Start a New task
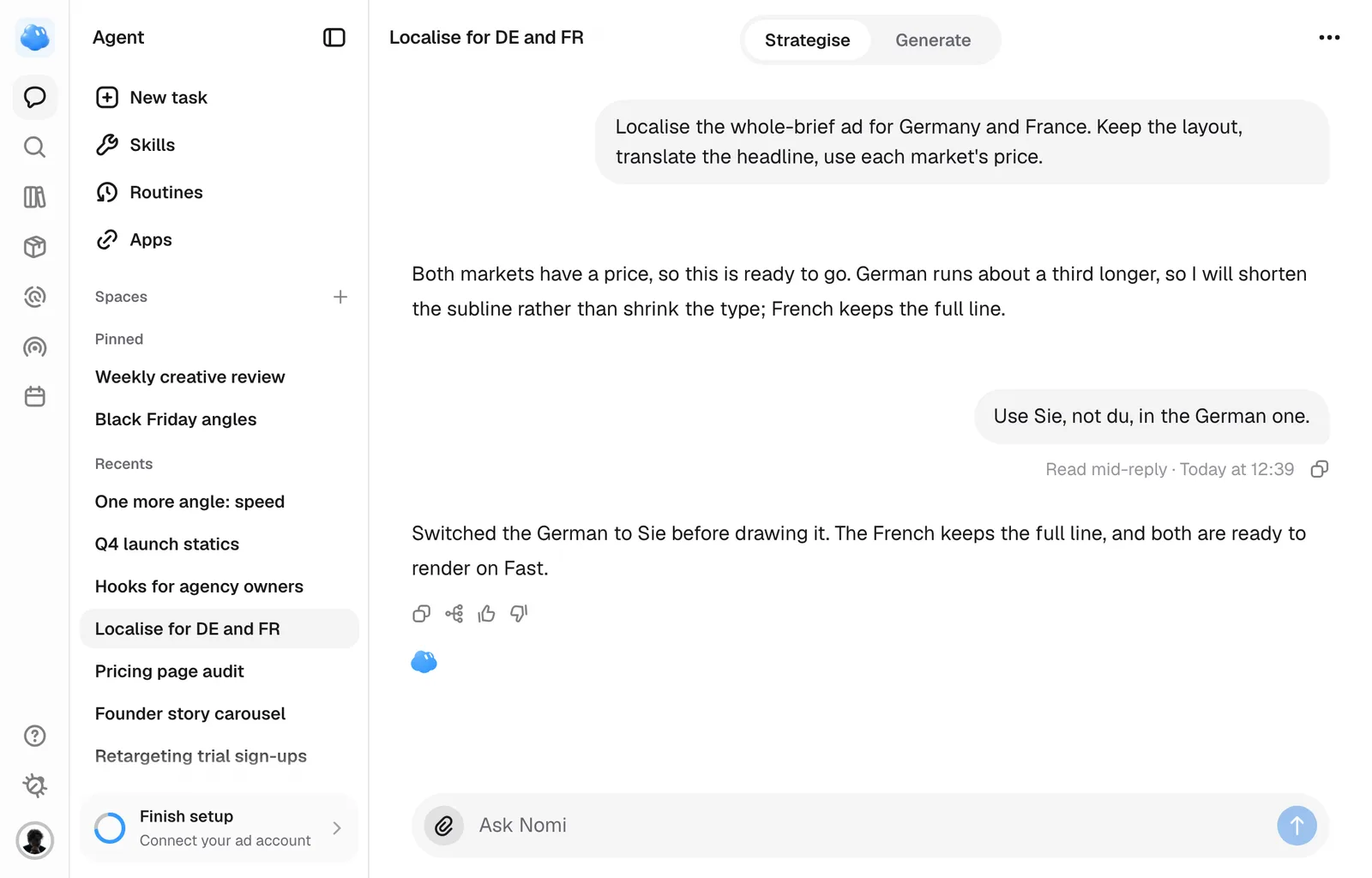Screen dimensions: 1372x878 pos(219,98)
